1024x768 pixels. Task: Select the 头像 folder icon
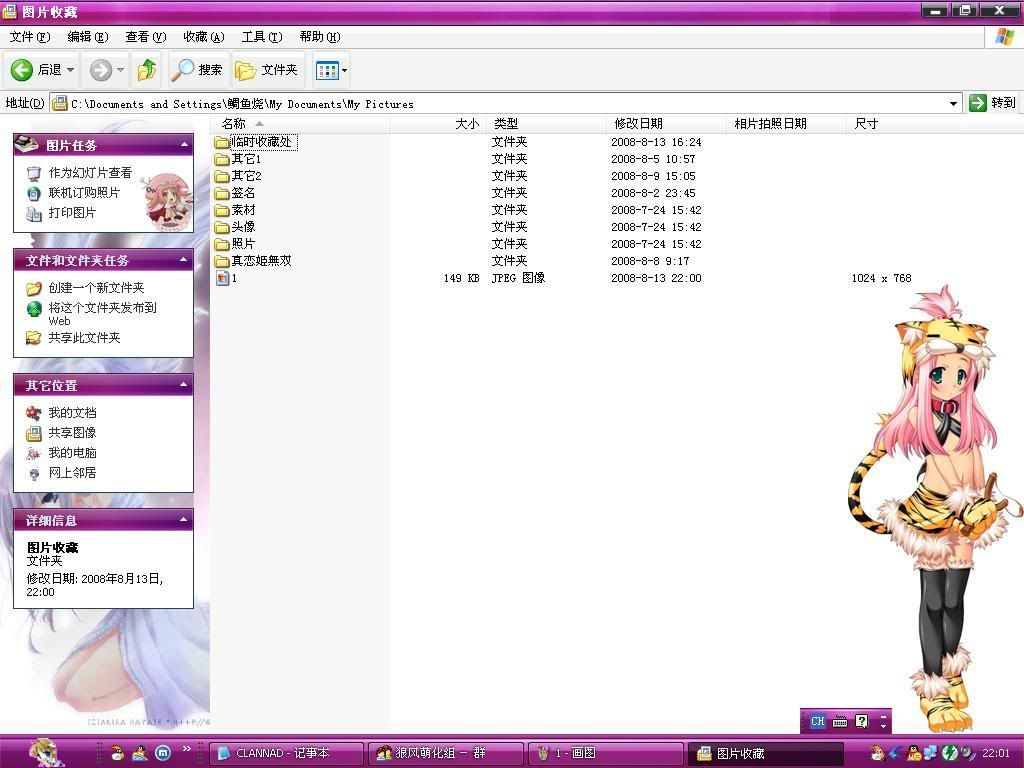tap(222, 227)
